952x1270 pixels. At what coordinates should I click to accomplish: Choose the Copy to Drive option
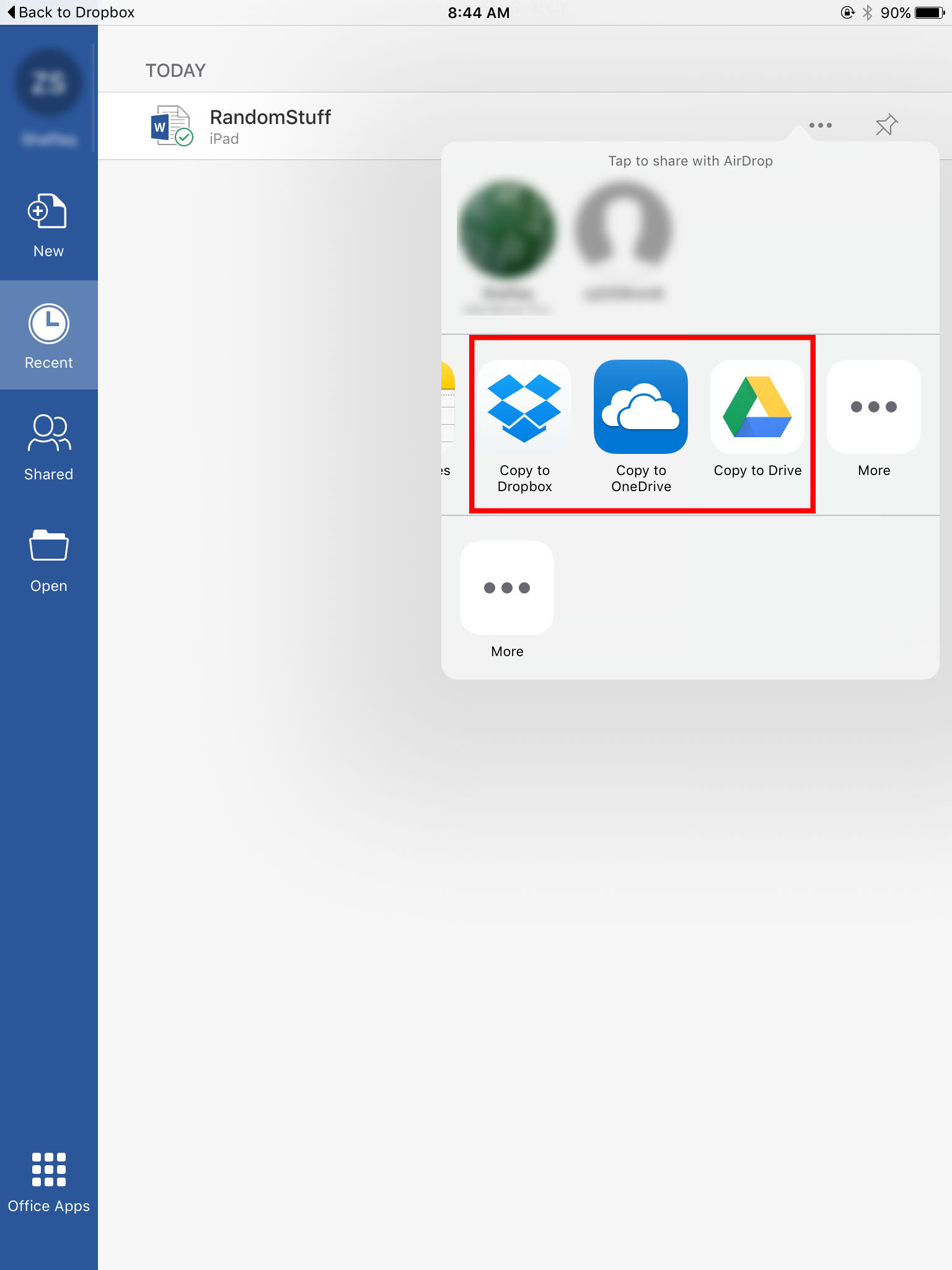click(x=757, y=407)
